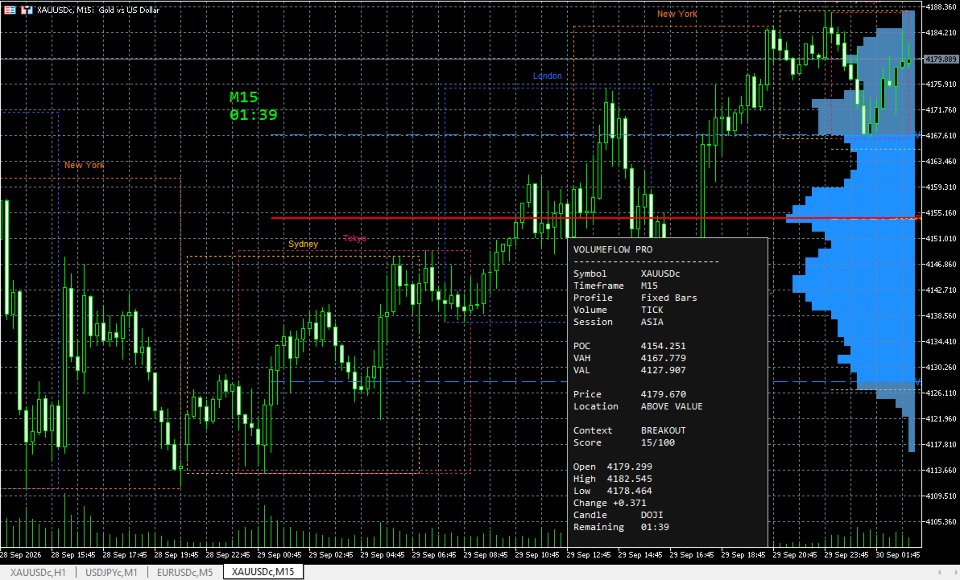960x580 pixels.
Task: Click the TICK volume value
Action: 652,310
